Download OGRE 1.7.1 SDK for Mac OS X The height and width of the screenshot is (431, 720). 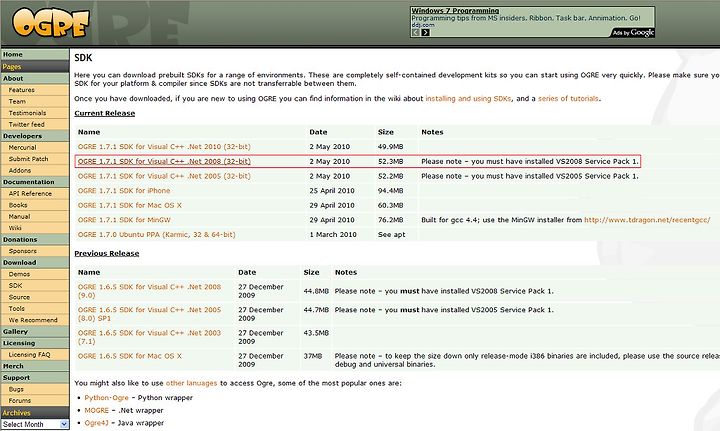130,205
